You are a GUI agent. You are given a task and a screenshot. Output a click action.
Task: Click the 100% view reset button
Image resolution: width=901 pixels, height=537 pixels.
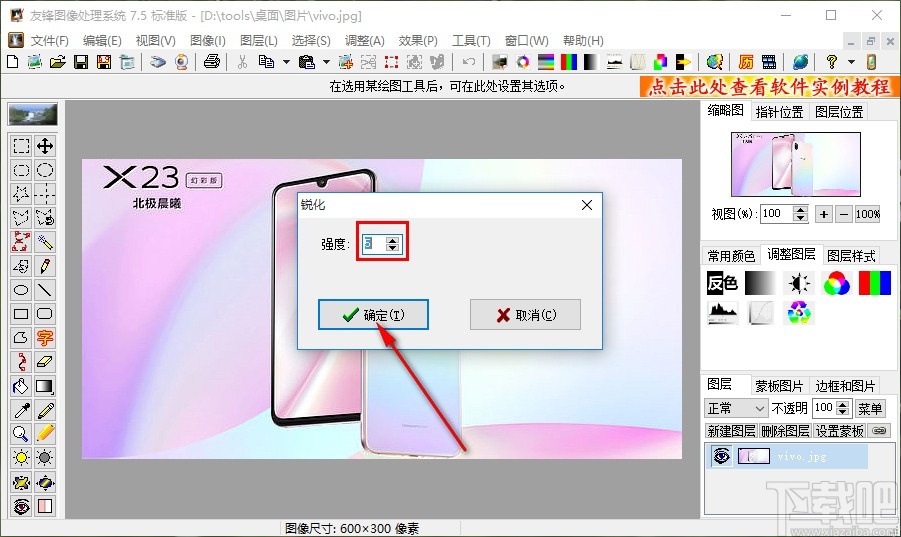tap(868, 214)
